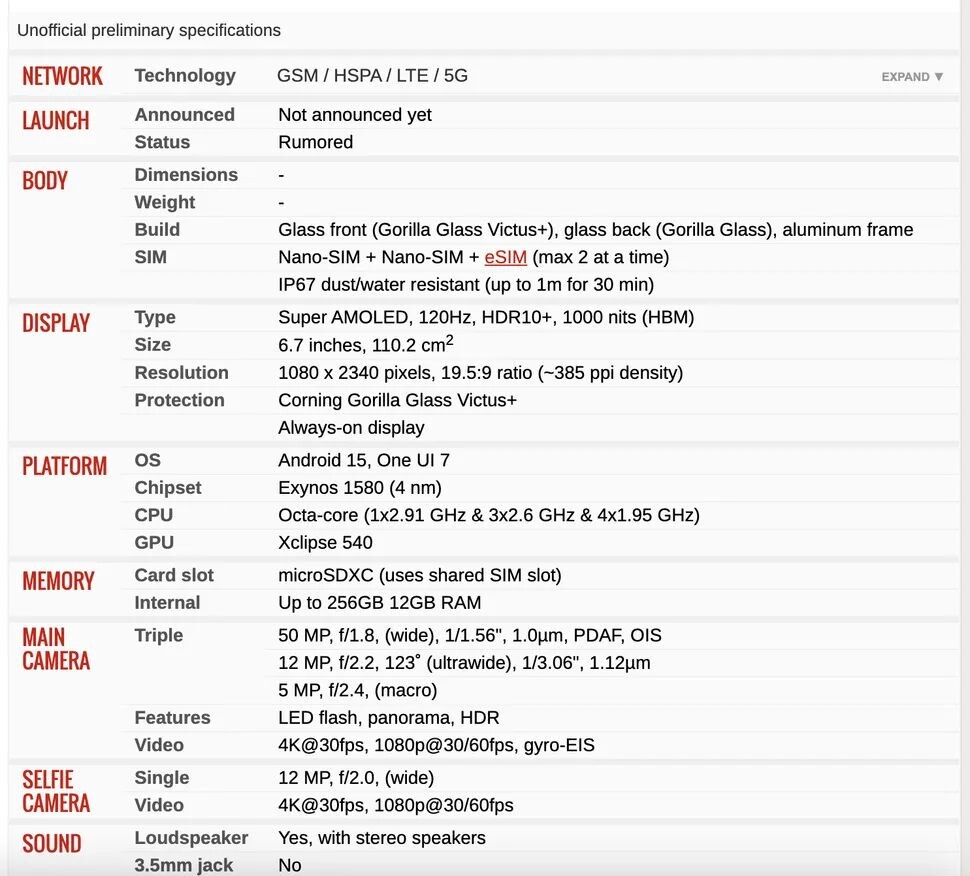Image resolution: width=970 pixels, height=876 pixels.
Task: Click 'GSM / HSPA / LTE / 5G' value
Action: [x=372, y=75]
